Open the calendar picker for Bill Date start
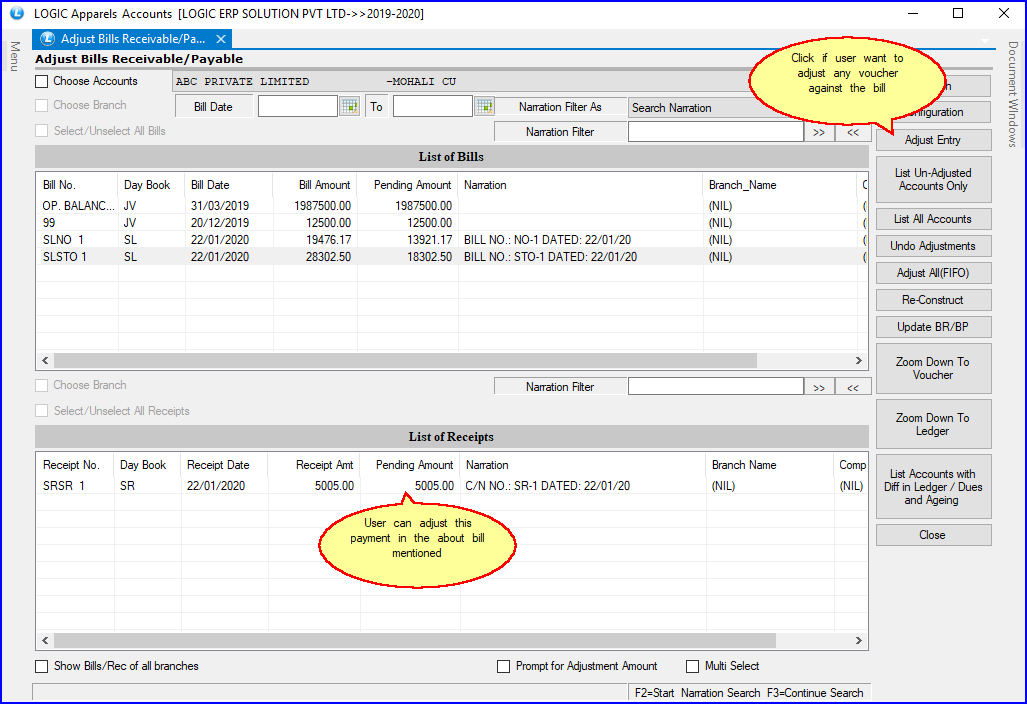 pos(350,106)
